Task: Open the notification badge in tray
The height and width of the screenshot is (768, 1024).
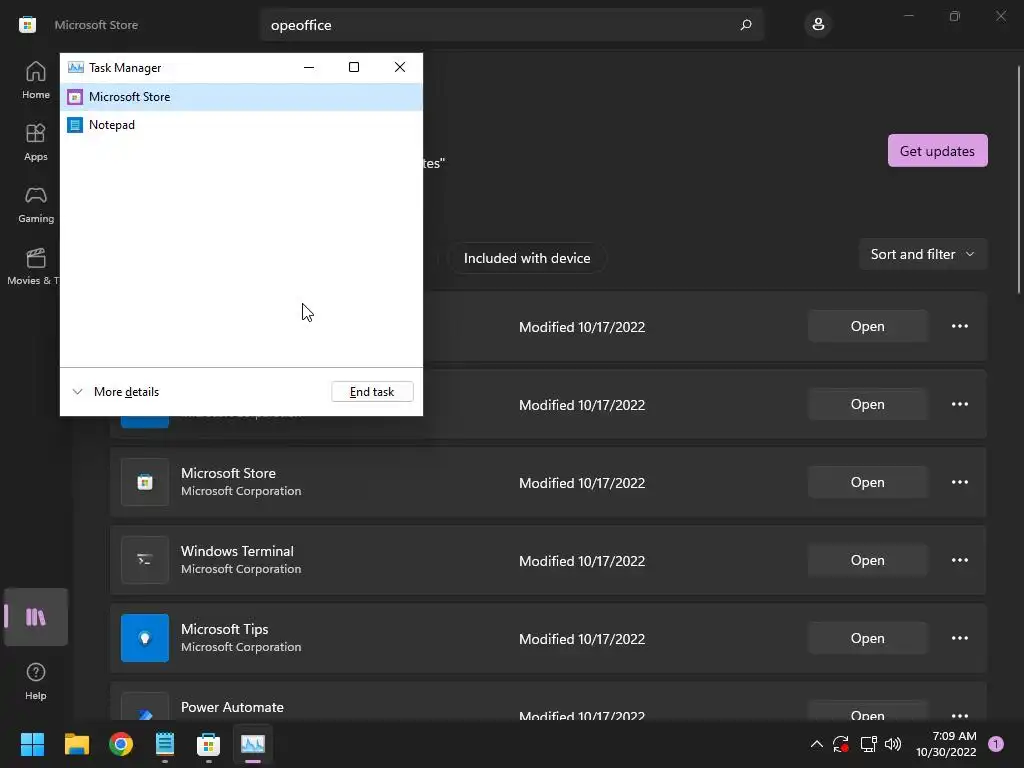Action: click(x=995, y=744)
